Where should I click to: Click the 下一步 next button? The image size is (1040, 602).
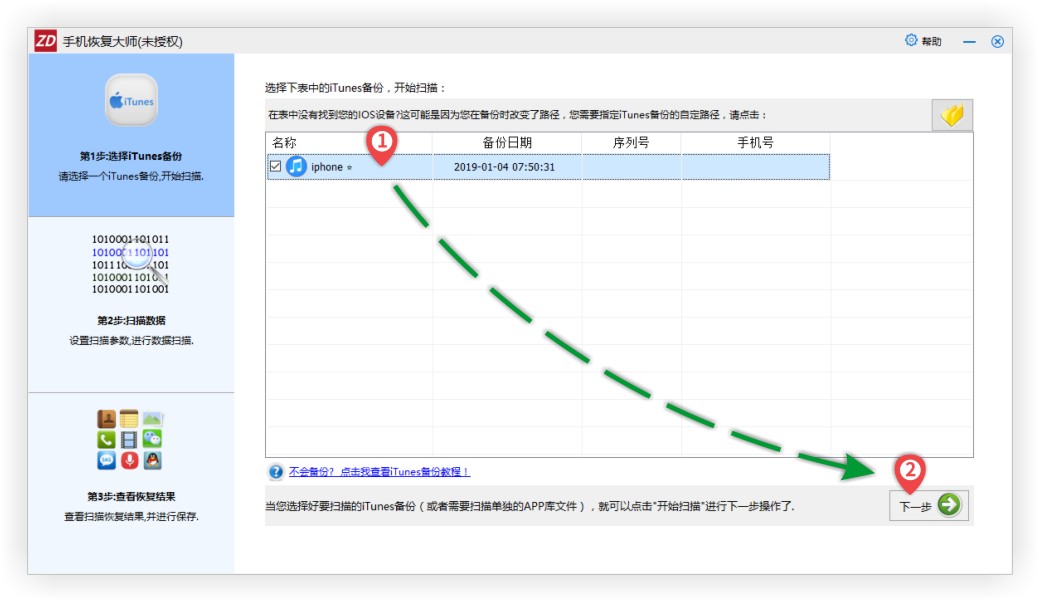click(x=929, y=506)
